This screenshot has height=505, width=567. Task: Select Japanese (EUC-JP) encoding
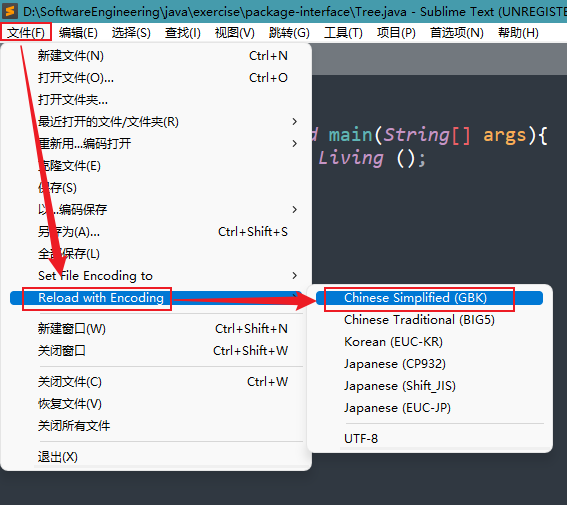(430, 408)
